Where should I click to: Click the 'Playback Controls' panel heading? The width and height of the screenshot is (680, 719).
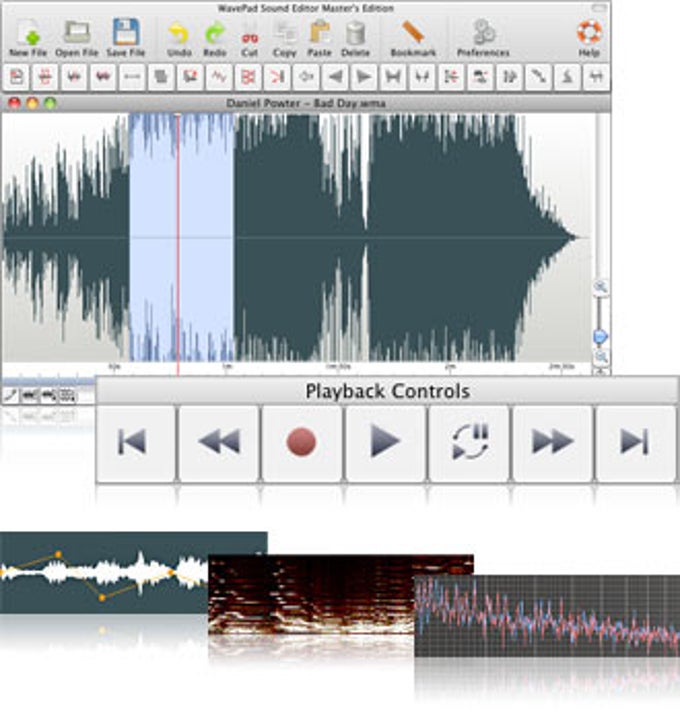[x=387, y=391]
